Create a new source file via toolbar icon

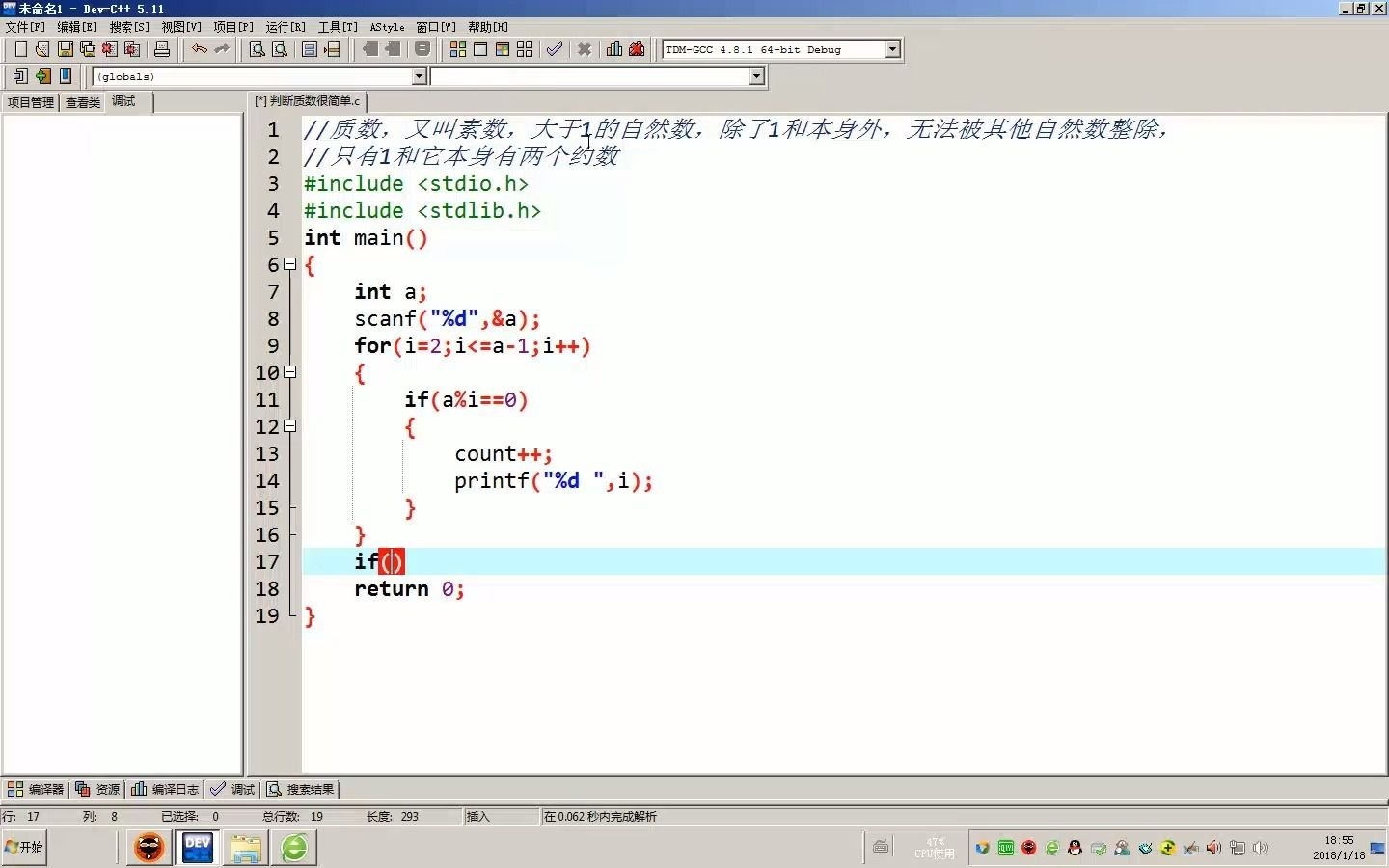20,49
